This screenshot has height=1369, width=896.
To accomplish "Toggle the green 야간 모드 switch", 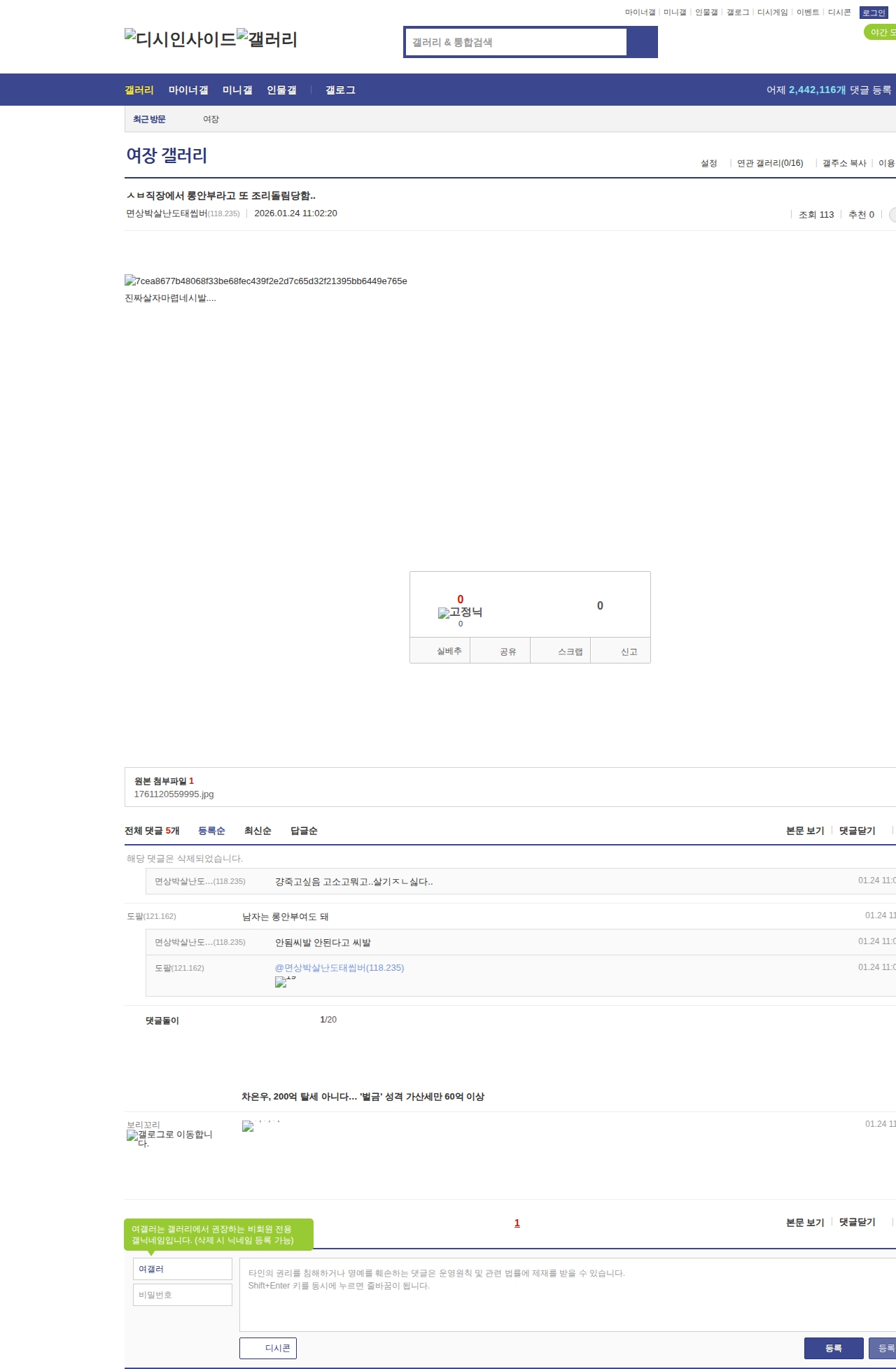I will pos(880,32).
